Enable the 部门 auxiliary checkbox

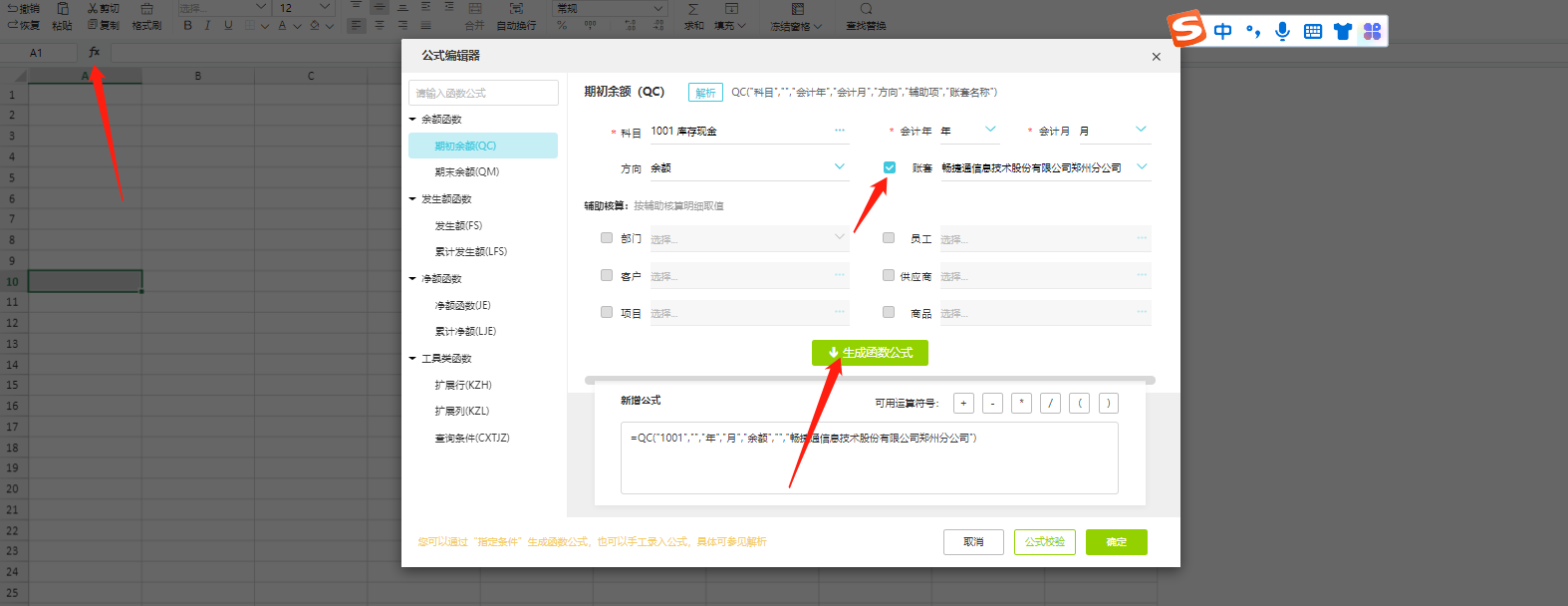[607, 238]
